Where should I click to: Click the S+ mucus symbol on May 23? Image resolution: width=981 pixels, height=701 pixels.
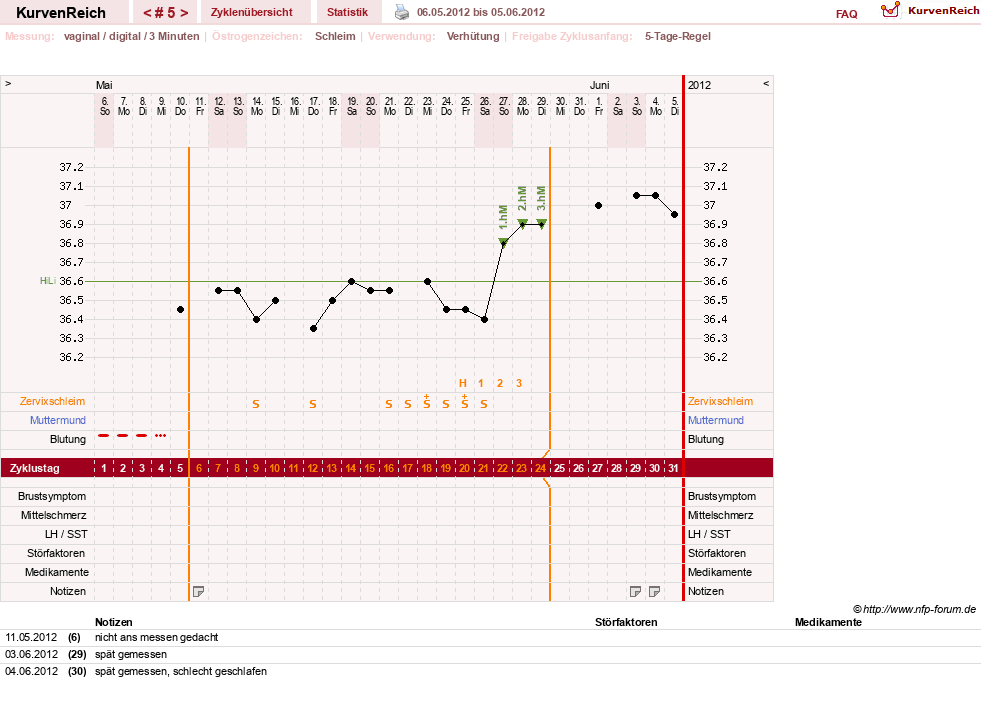(427, 402)
